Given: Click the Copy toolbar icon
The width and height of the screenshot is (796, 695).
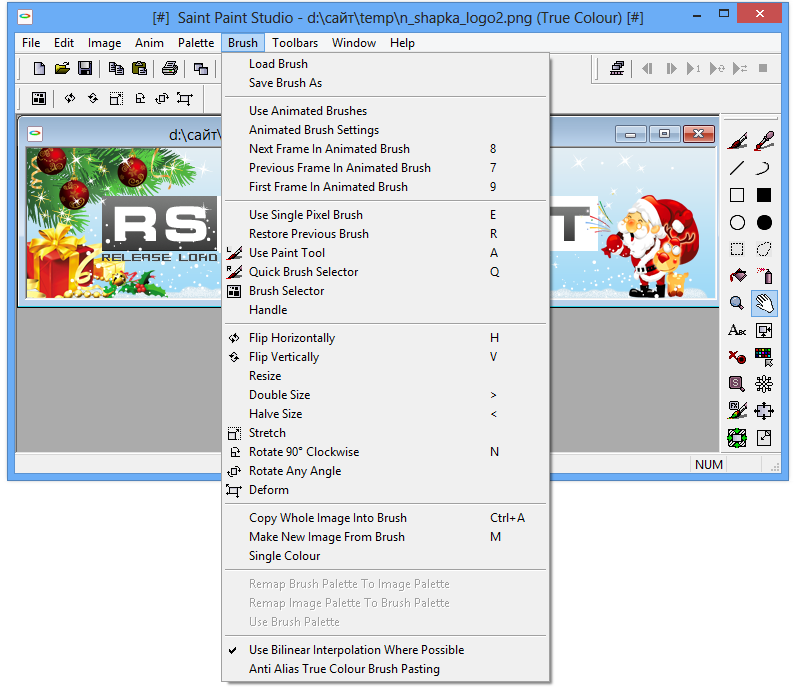Looking at the screenshot, I should 116,69.
